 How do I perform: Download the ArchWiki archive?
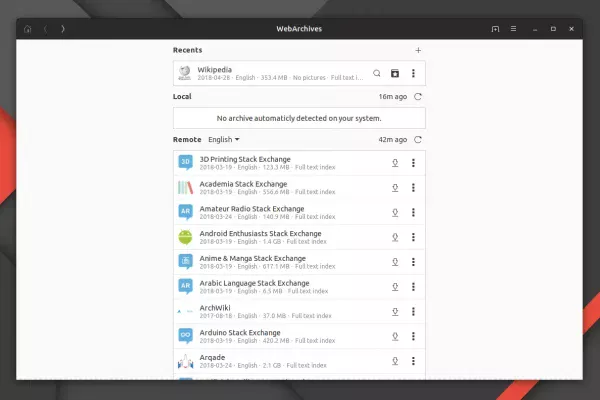coord(395,312)
